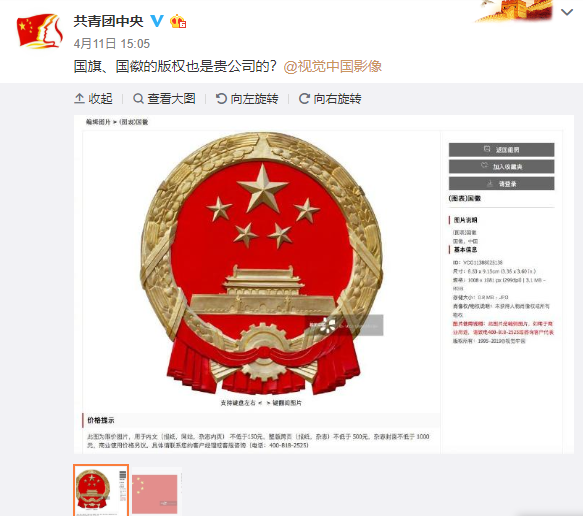Rotate the image left with 向左旋转
The height and width of the screenshot is (516, 583).
point(247,99)
